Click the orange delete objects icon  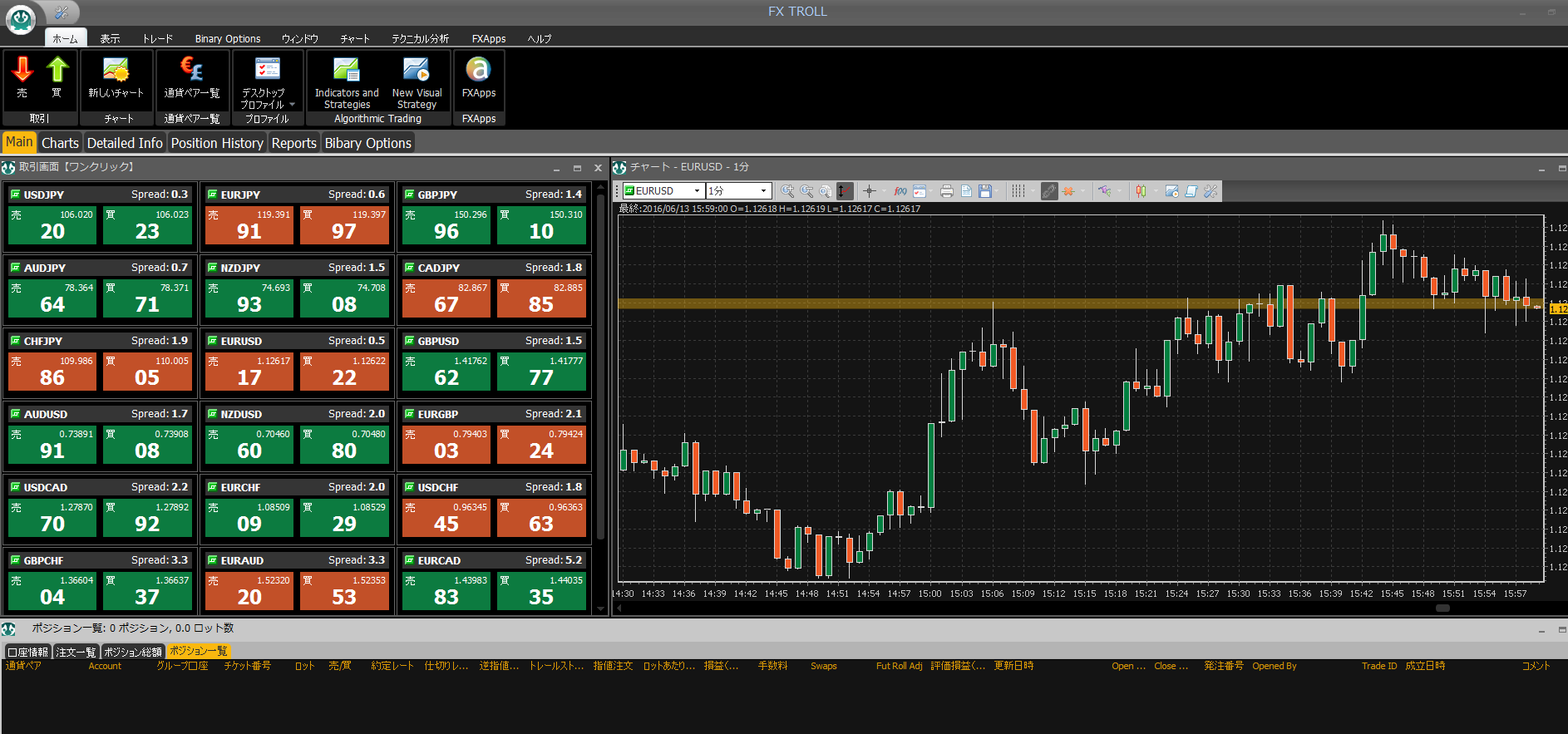click(1068, 191)
